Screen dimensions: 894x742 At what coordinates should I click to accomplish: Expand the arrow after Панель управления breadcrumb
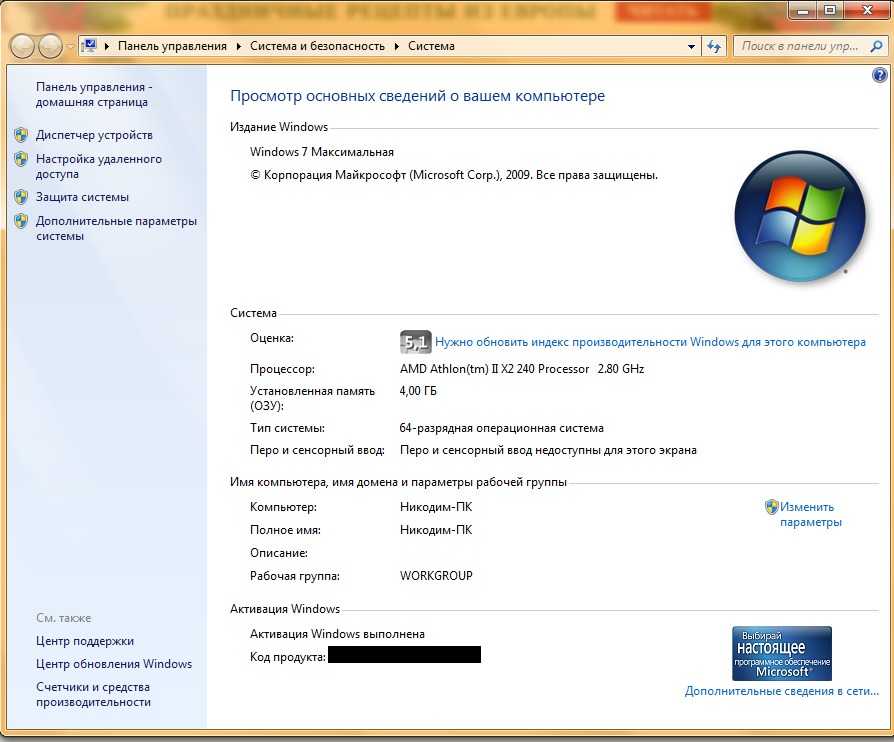click(238, 46)
